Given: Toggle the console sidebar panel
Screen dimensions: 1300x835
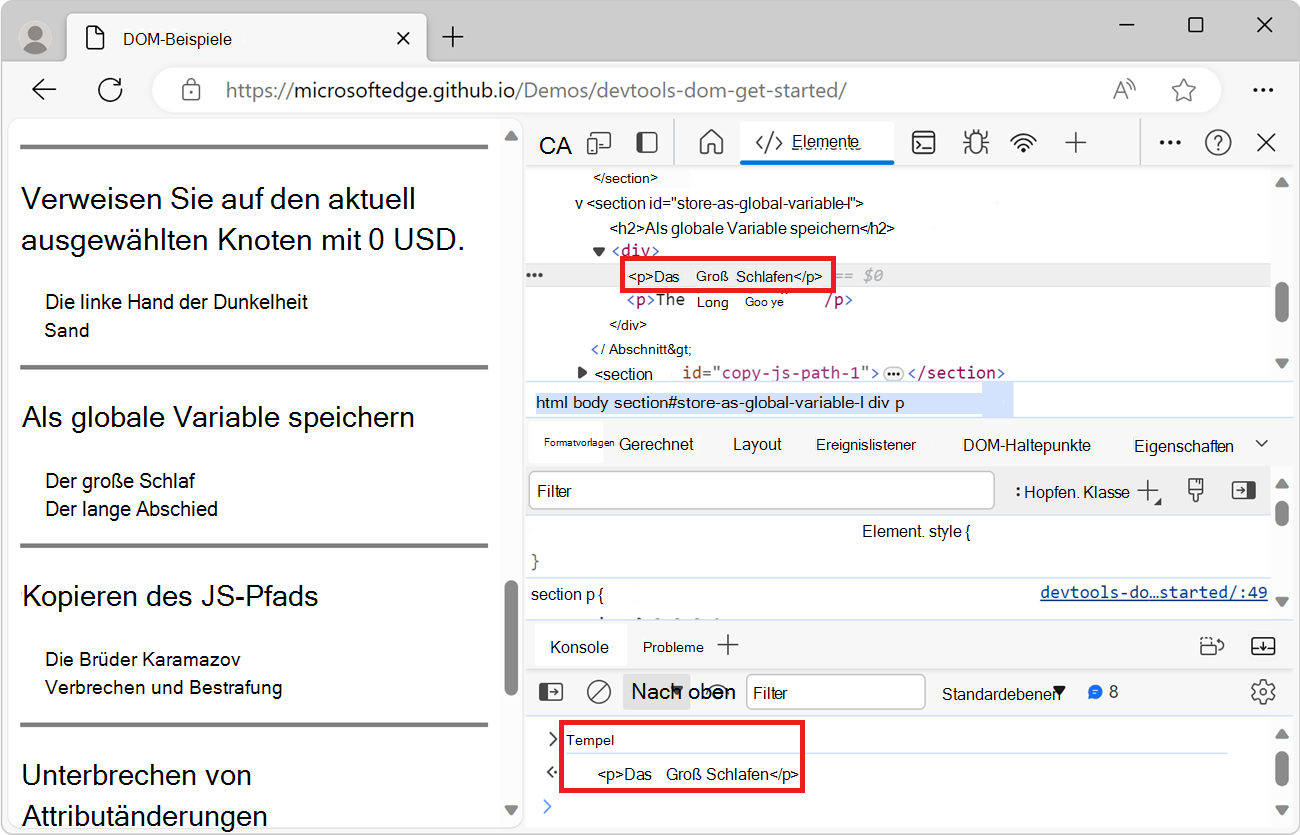Looking at the screenshot, I should click(x=550, y=691).
